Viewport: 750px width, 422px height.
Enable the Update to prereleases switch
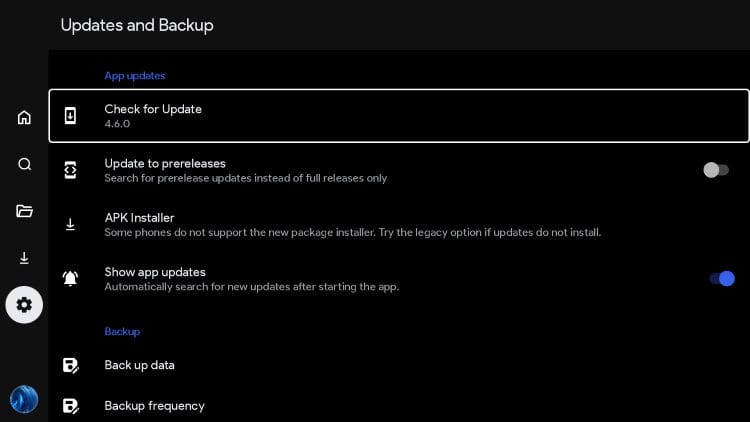pos(716,170)
